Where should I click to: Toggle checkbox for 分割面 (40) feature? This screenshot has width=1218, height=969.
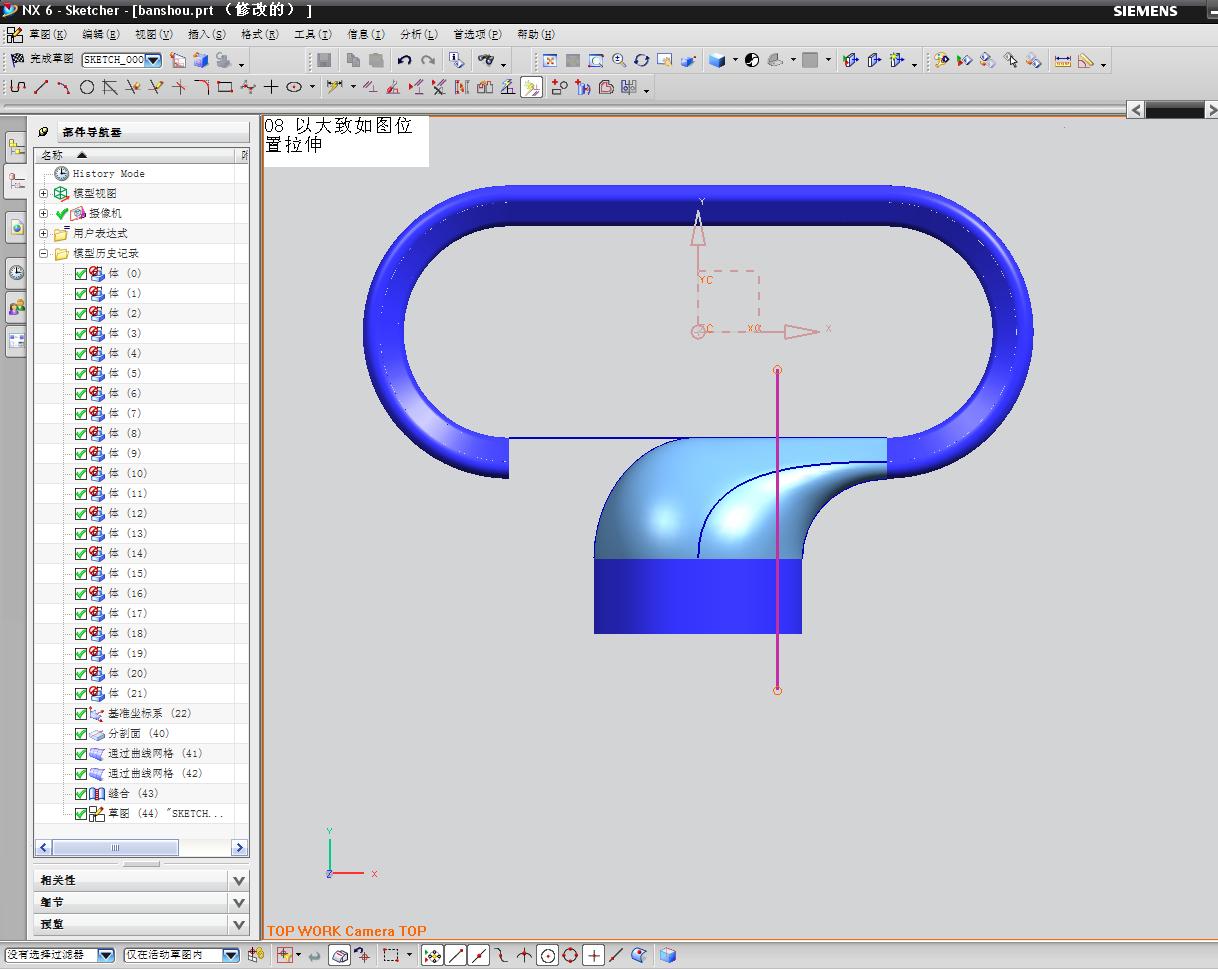(81, 733)
